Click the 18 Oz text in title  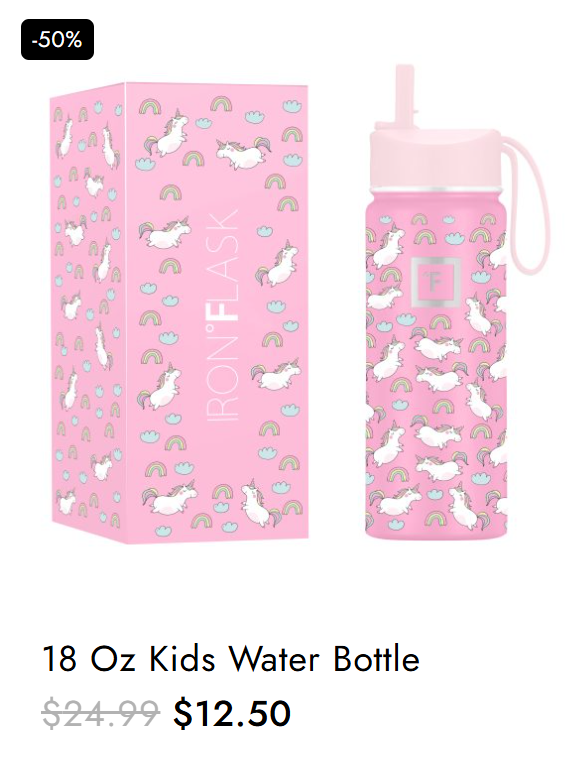tap(89, 659)
